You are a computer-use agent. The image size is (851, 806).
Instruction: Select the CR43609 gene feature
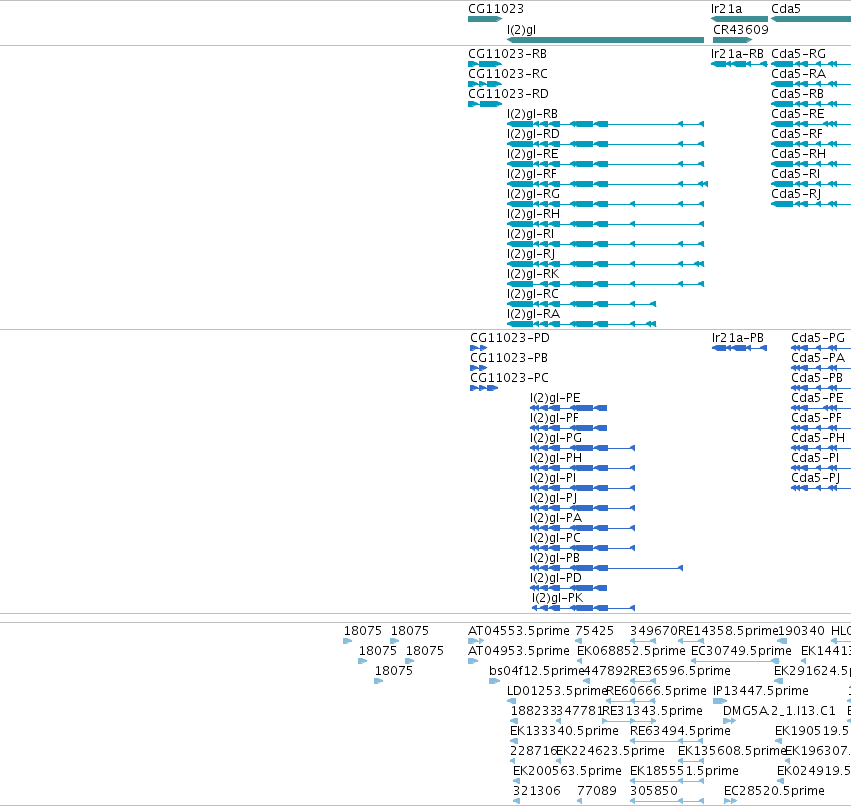coord(732,40)
